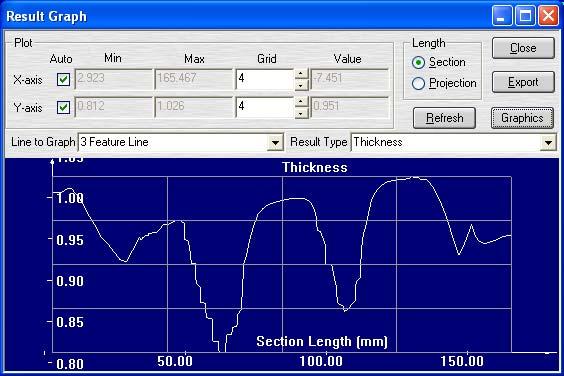Close the window using the red X icon

[x=548, y=16]
